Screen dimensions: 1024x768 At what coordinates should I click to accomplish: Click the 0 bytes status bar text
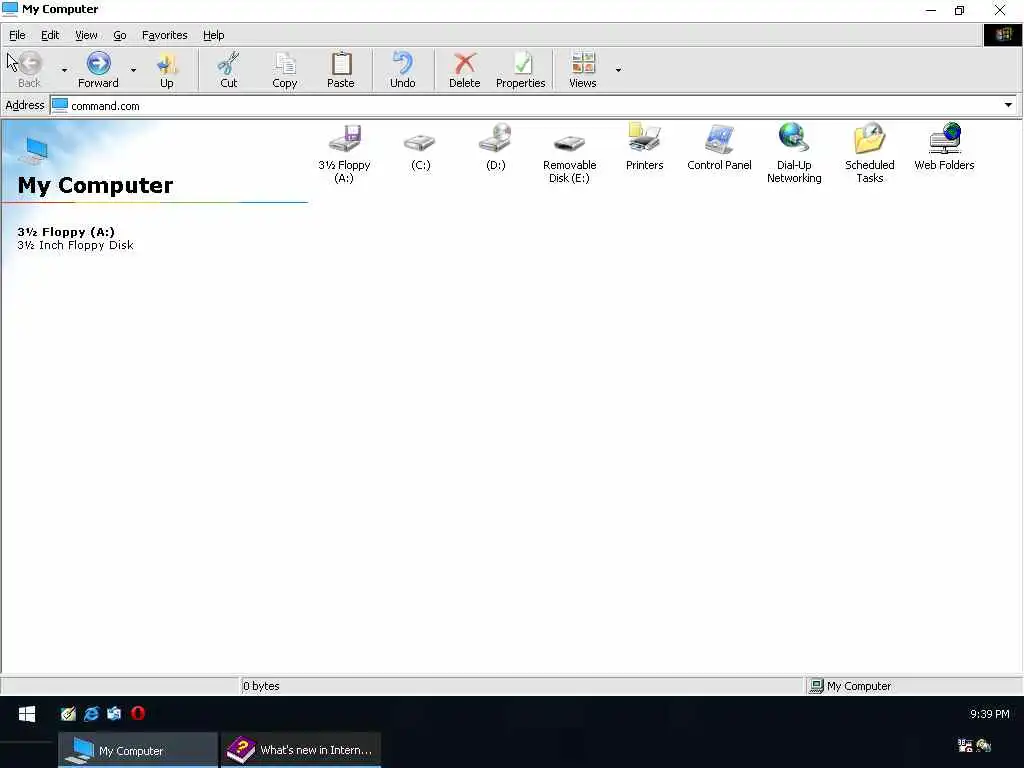261,686
